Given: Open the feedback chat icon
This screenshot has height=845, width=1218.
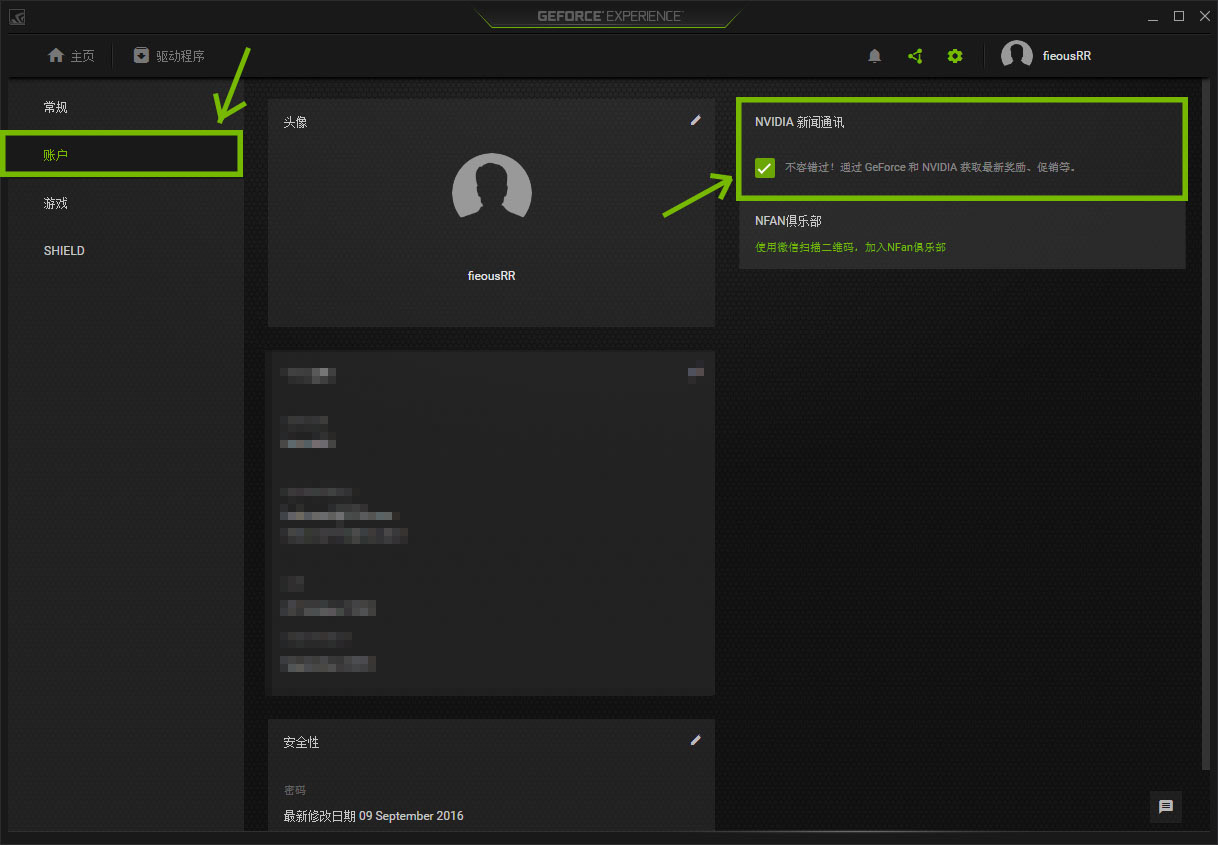Looking at the screenshot, I should tap(1166, 807).
